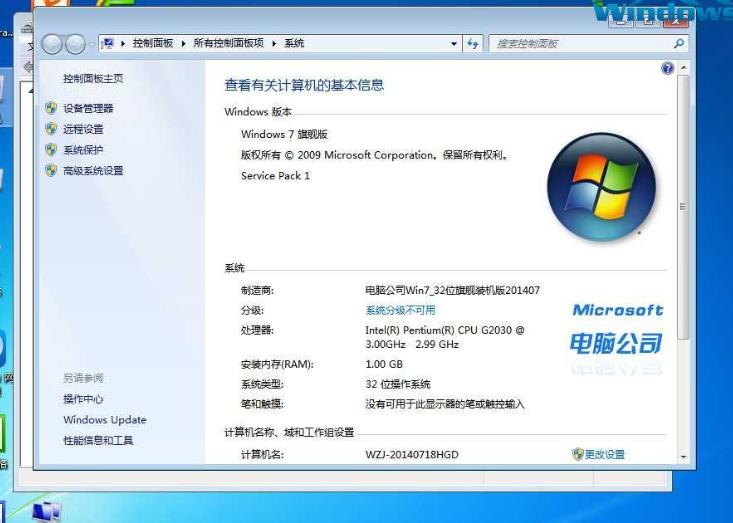Open 远程设置 link
This screenshot has width=733, height=523.
click(83, 129)
